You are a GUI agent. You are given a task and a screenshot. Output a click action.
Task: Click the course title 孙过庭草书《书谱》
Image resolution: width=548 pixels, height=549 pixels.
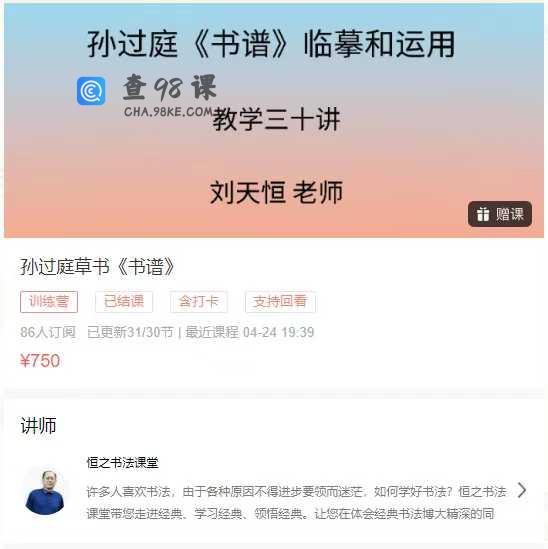pos(97,267)
